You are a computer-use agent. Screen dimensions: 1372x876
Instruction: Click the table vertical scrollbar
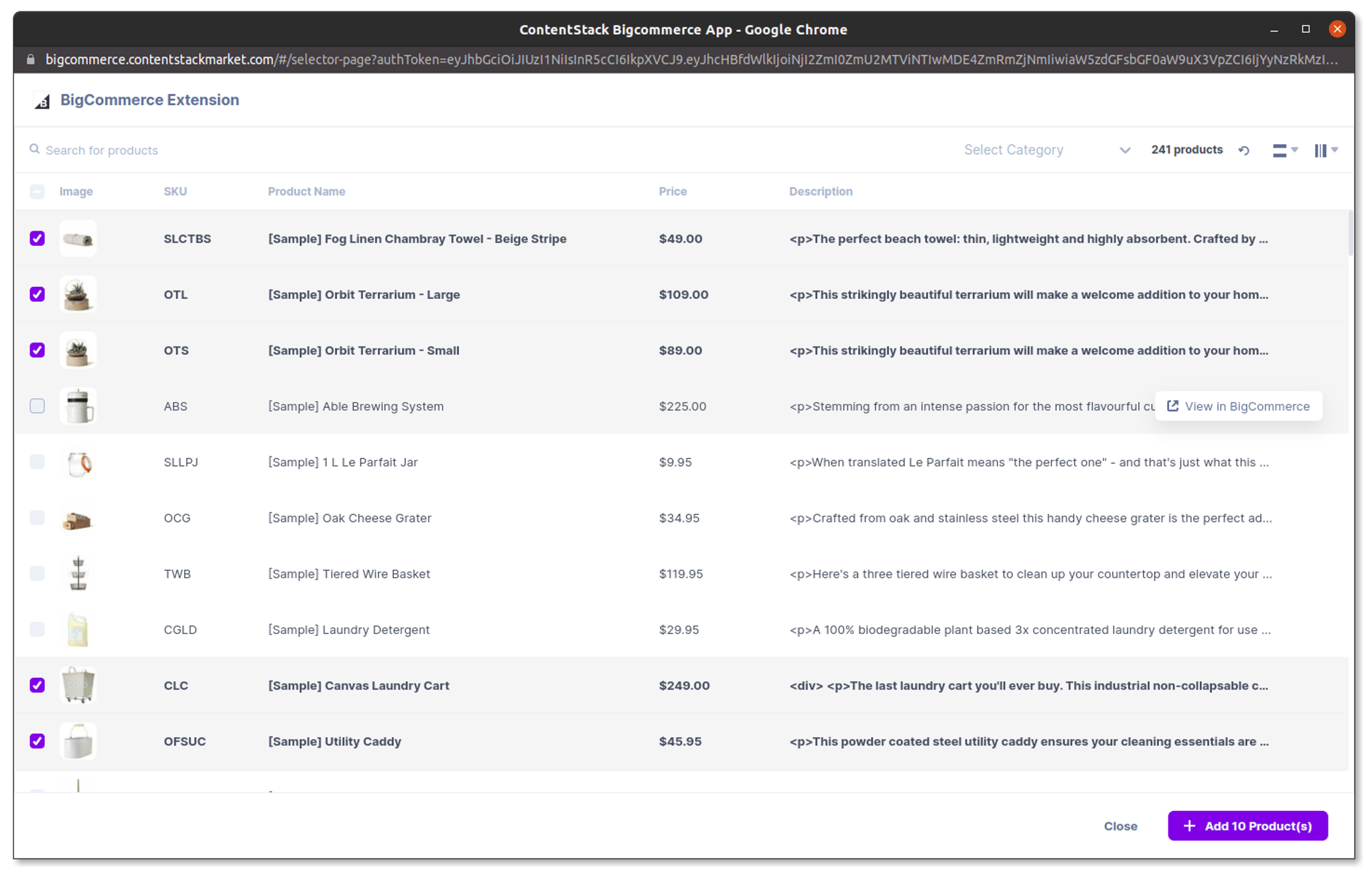(x=1351, y=233)
